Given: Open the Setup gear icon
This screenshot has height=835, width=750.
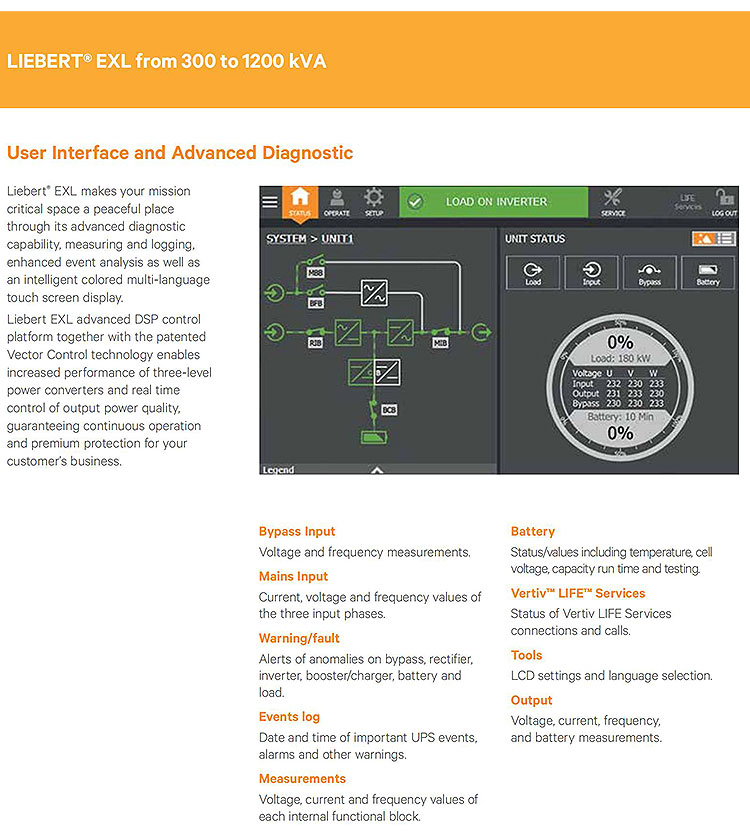Looking at the screenshot, I should [x=373, y=202].
